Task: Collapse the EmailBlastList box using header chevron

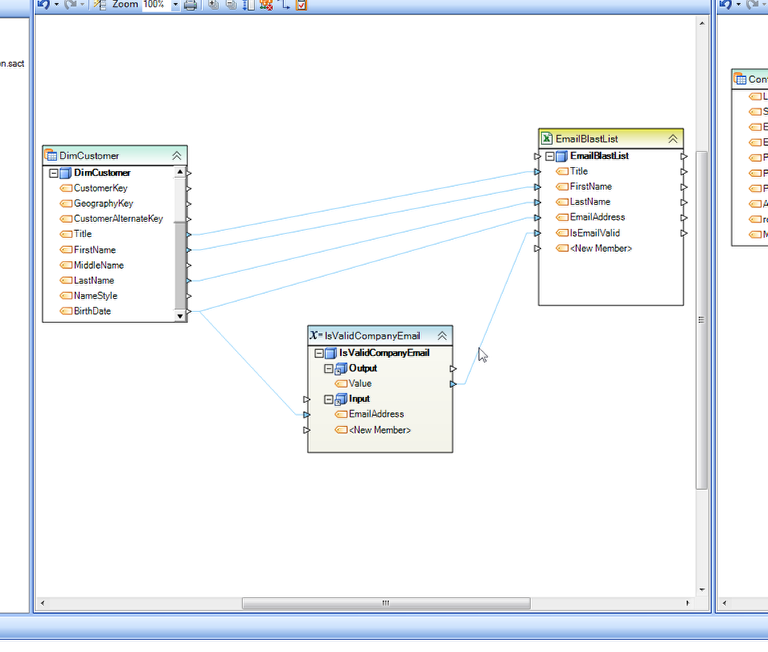Action: tap(673, 139)
